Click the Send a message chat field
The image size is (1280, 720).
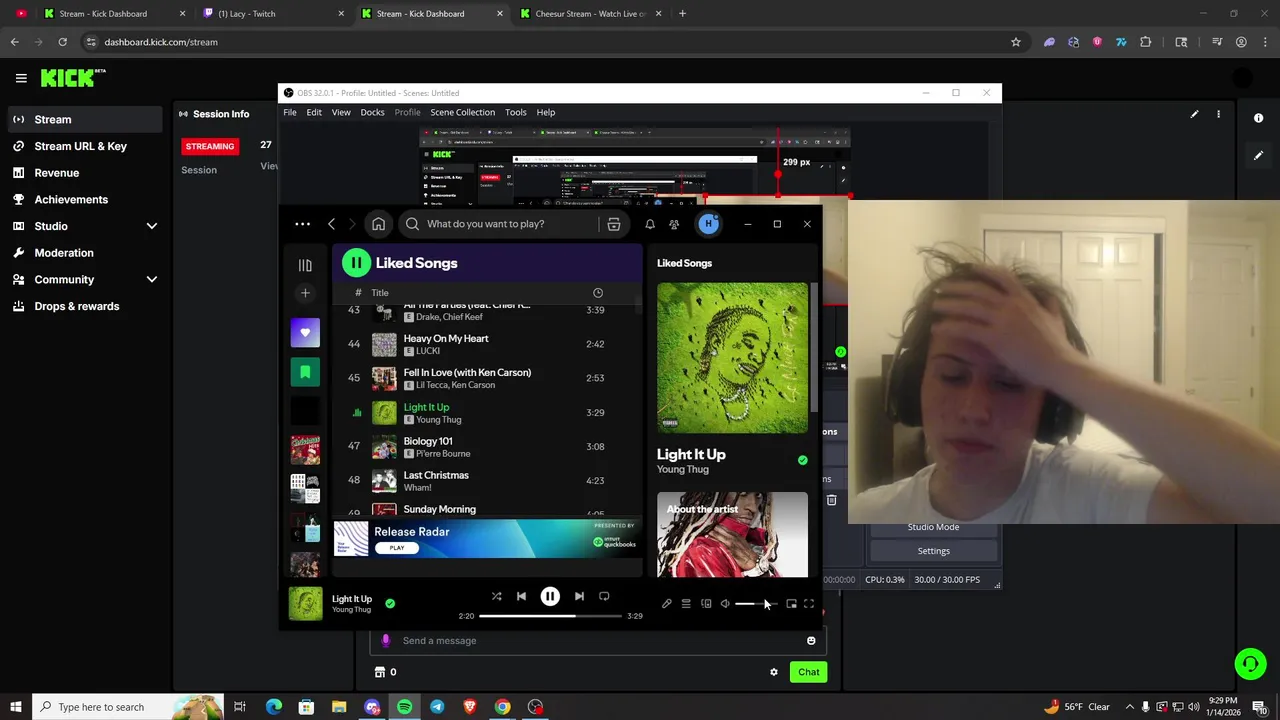click(598, 641)
